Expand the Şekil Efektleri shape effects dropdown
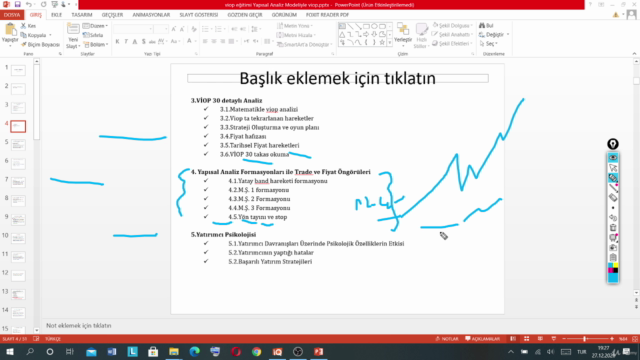This screenshot has width=640, height=360. point(453,43)
